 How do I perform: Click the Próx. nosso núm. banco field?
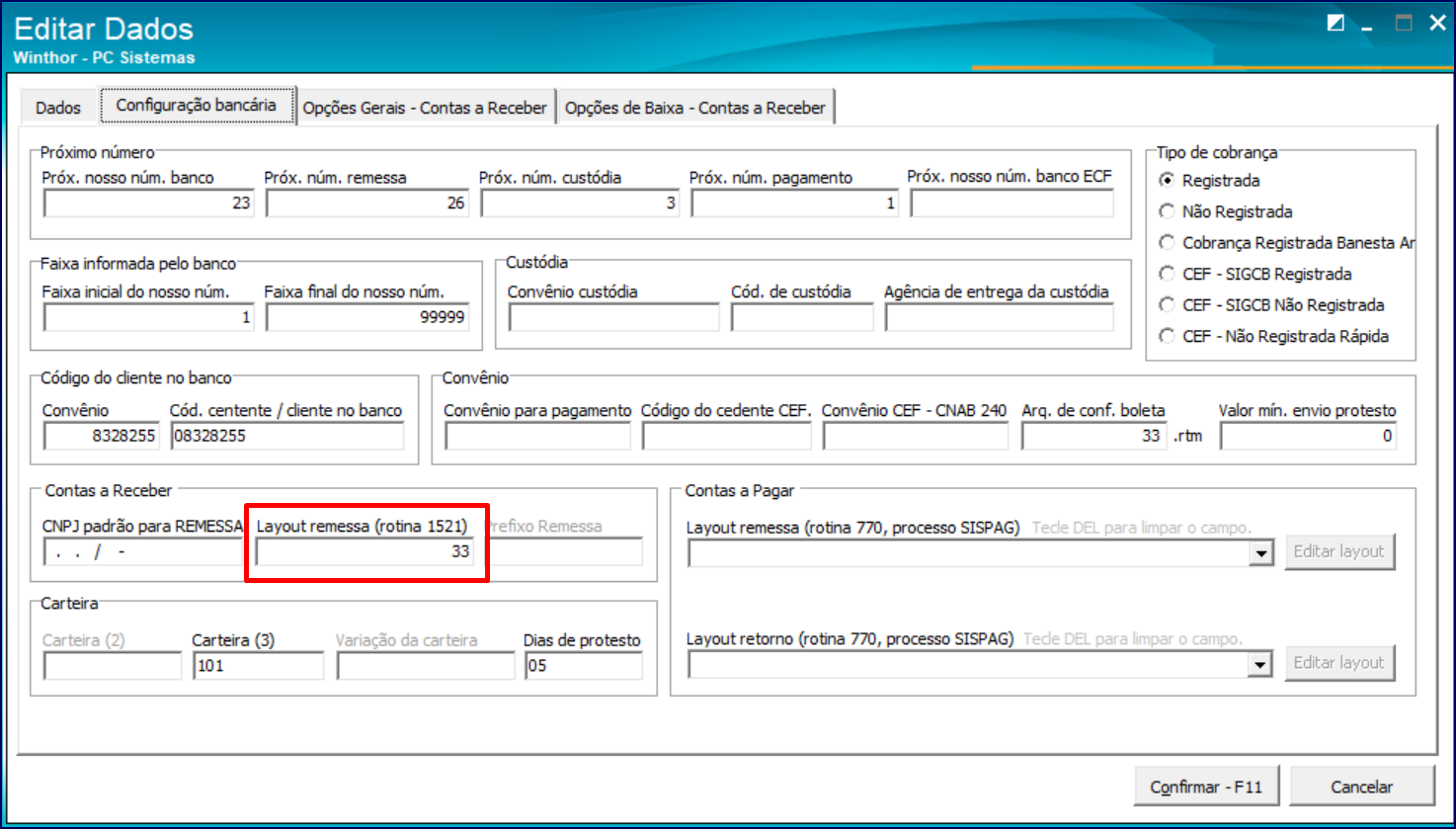click(x=148, y=203)
